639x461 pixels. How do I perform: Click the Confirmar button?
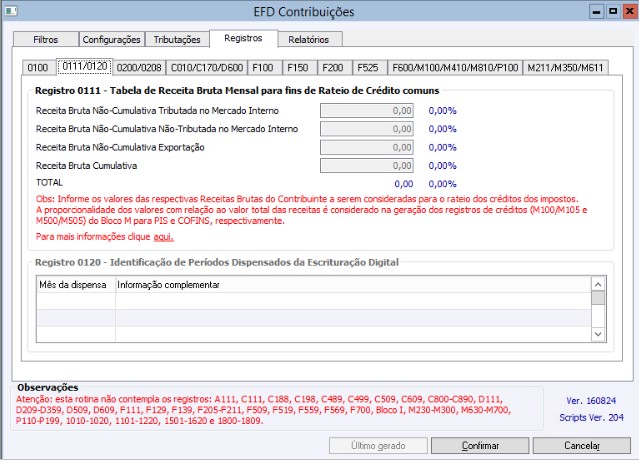pyautogui.click(x=480, y=446)
